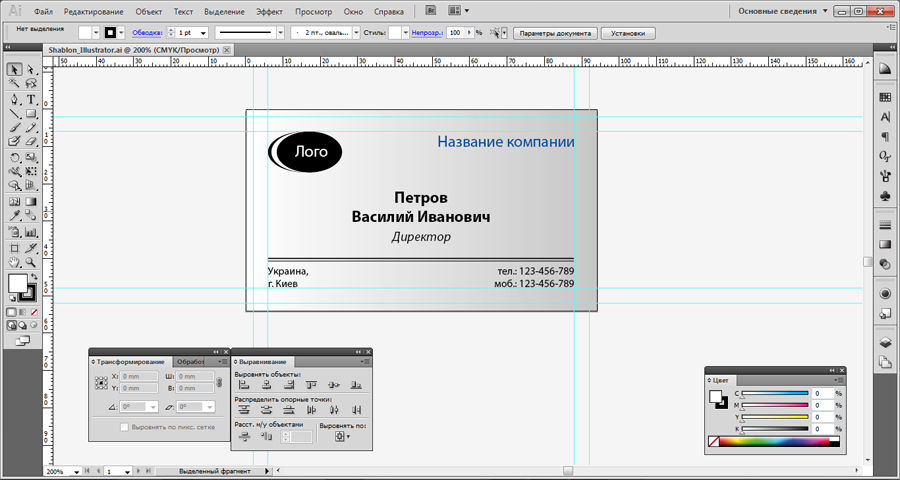900x480 pixels.
Task: Set toolbox color mode to None
Action: tap(34, 312)
